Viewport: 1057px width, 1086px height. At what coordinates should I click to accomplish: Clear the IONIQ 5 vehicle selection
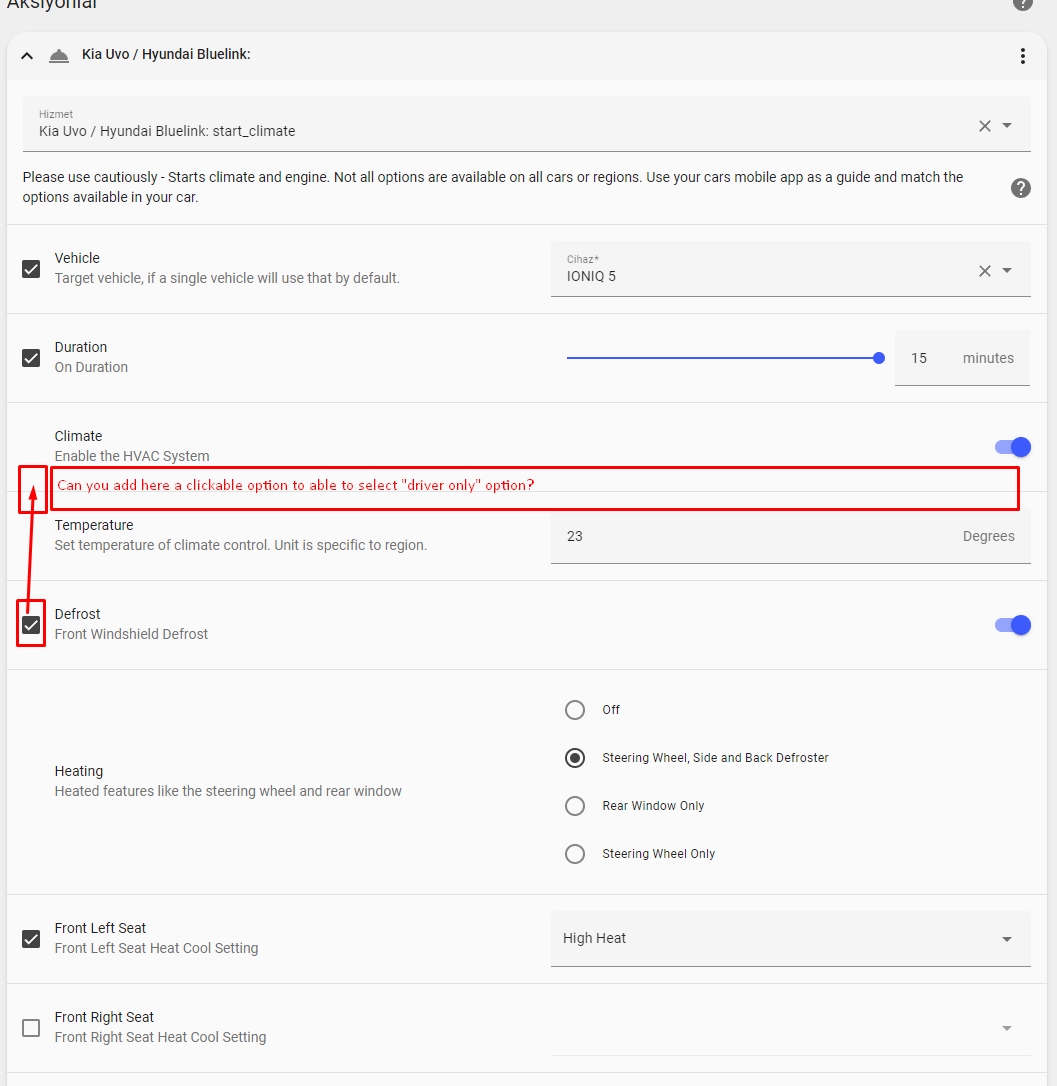(984, 270)
